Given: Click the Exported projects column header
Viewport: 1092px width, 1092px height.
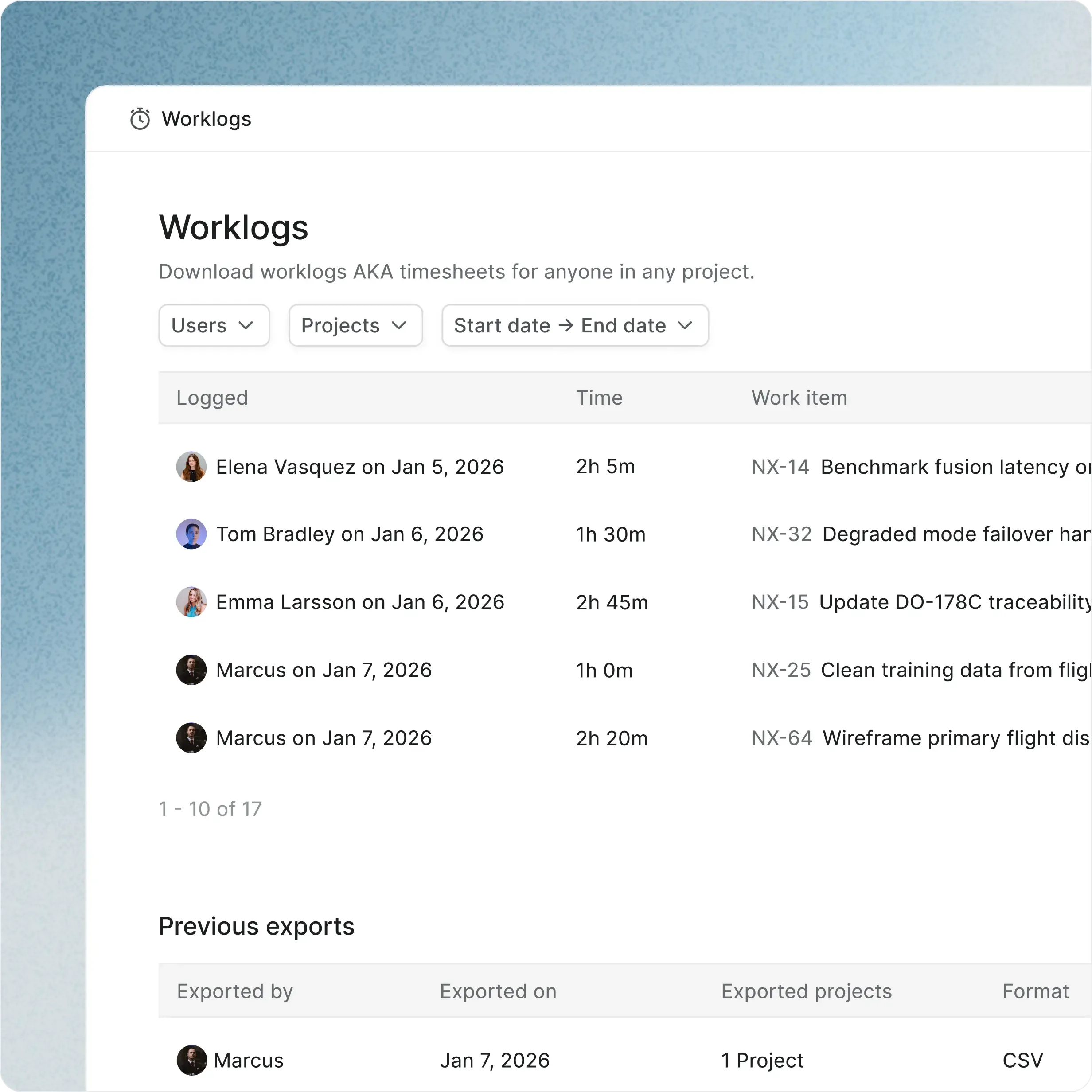Looking at the screenshot, I should click(806, 991).
